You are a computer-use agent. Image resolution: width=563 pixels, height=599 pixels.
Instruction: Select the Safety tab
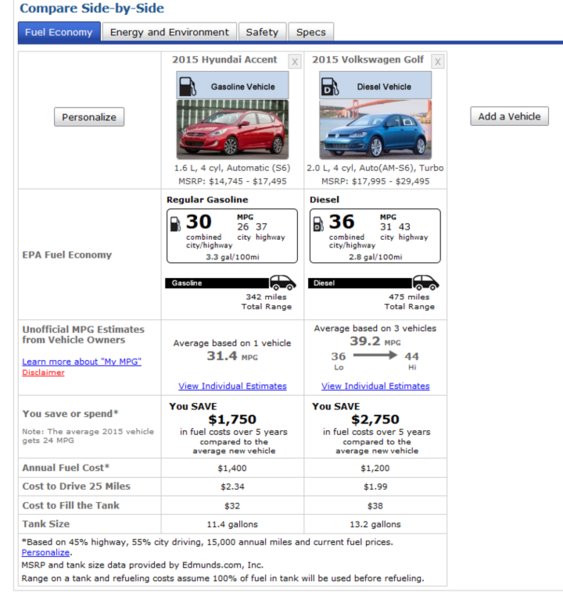(262, 32)
